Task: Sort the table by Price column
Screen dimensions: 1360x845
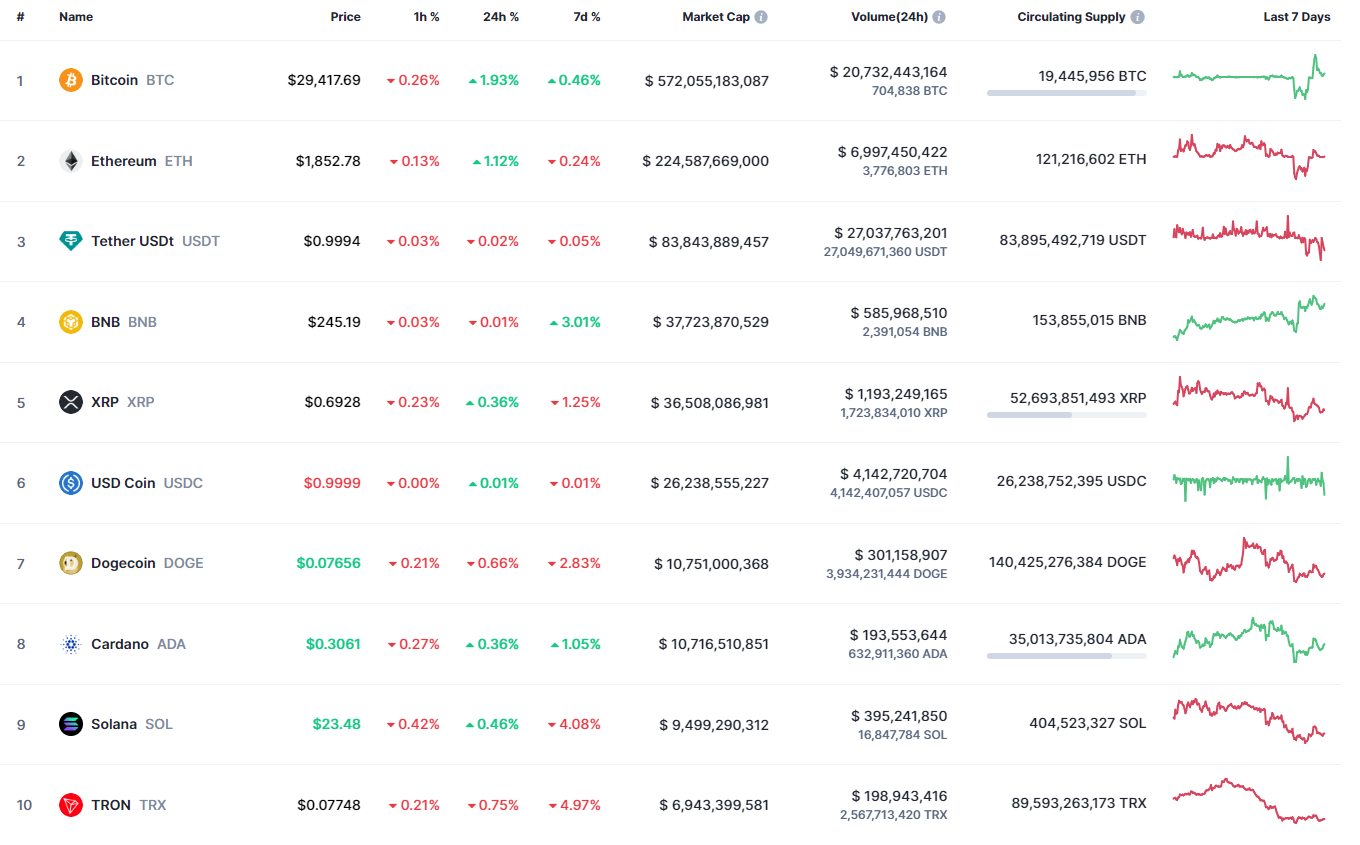Action: pyautogui.click(x=345, y=16)
